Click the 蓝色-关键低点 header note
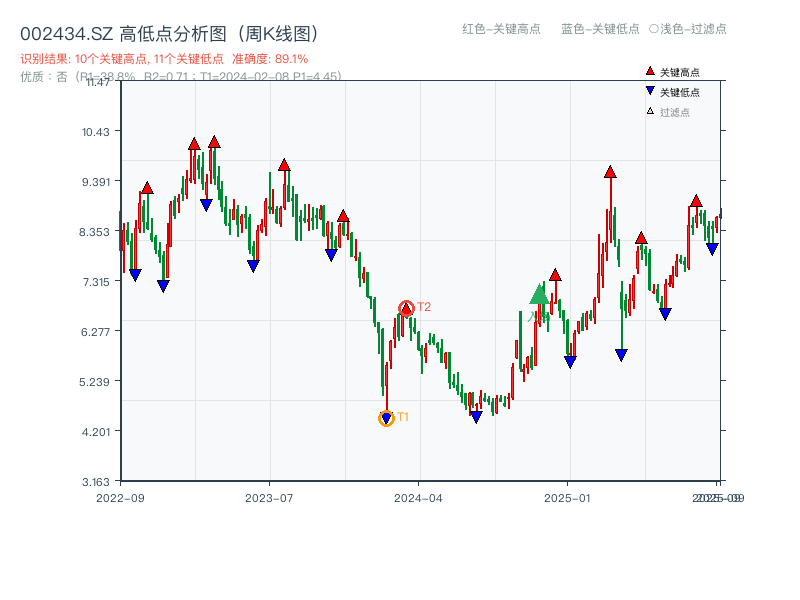800x600 pixels. [x=600, y=29]
